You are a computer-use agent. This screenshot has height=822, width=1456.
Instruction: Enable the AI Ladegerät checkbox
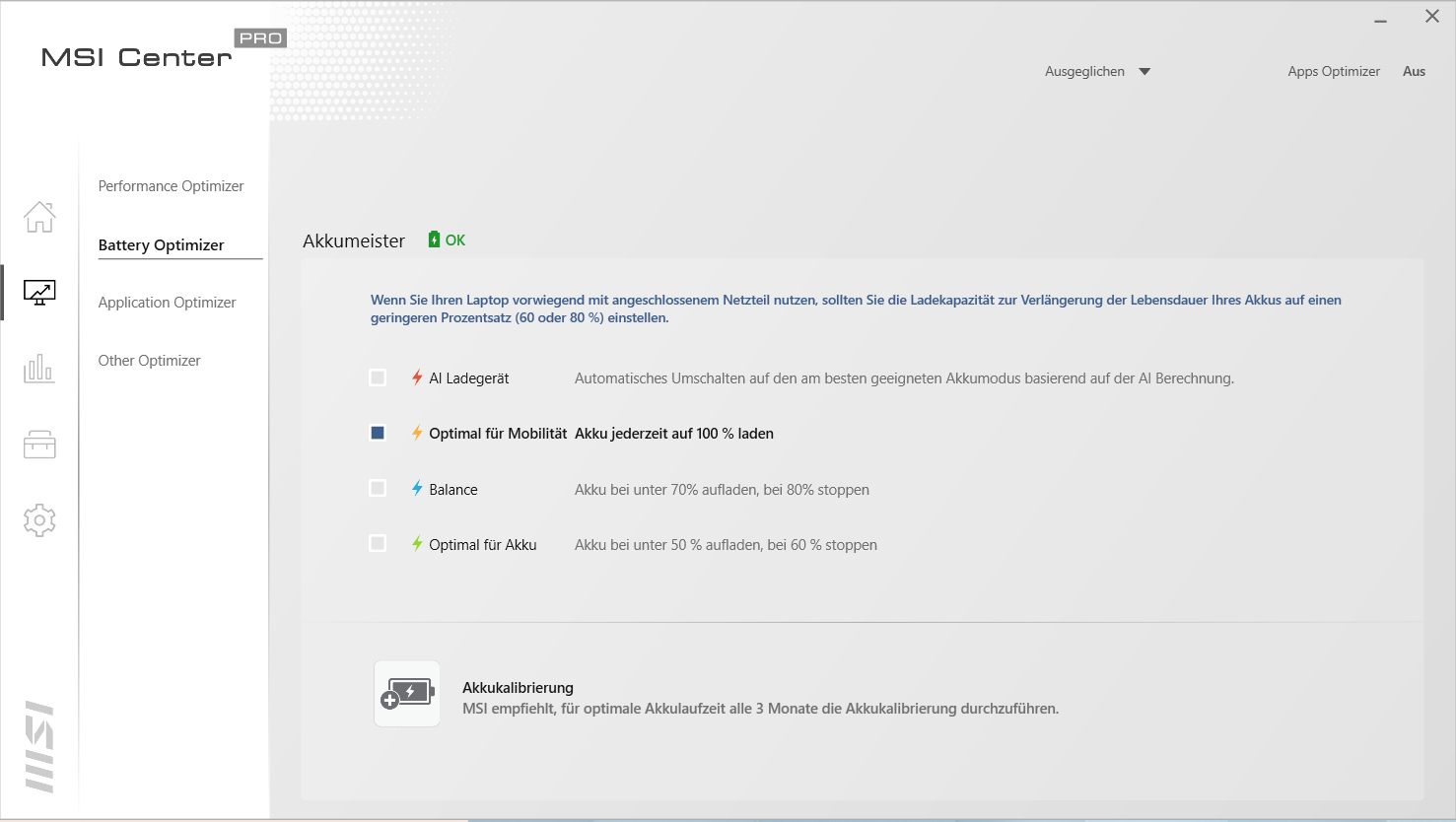pyautogui.click(x=378, y=377)
